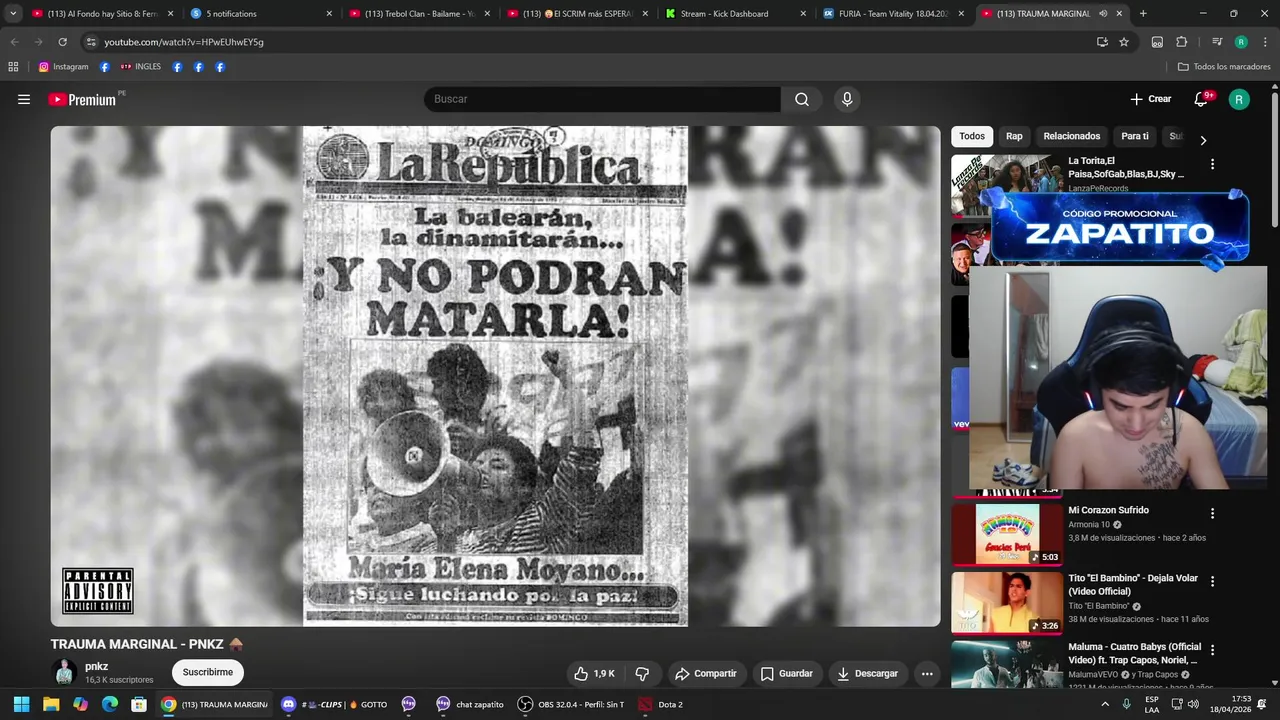This screenshot has width=1280, height=720.
Task: Switch to Stream - Kick Dashboard tab
Action: point(736,14)
